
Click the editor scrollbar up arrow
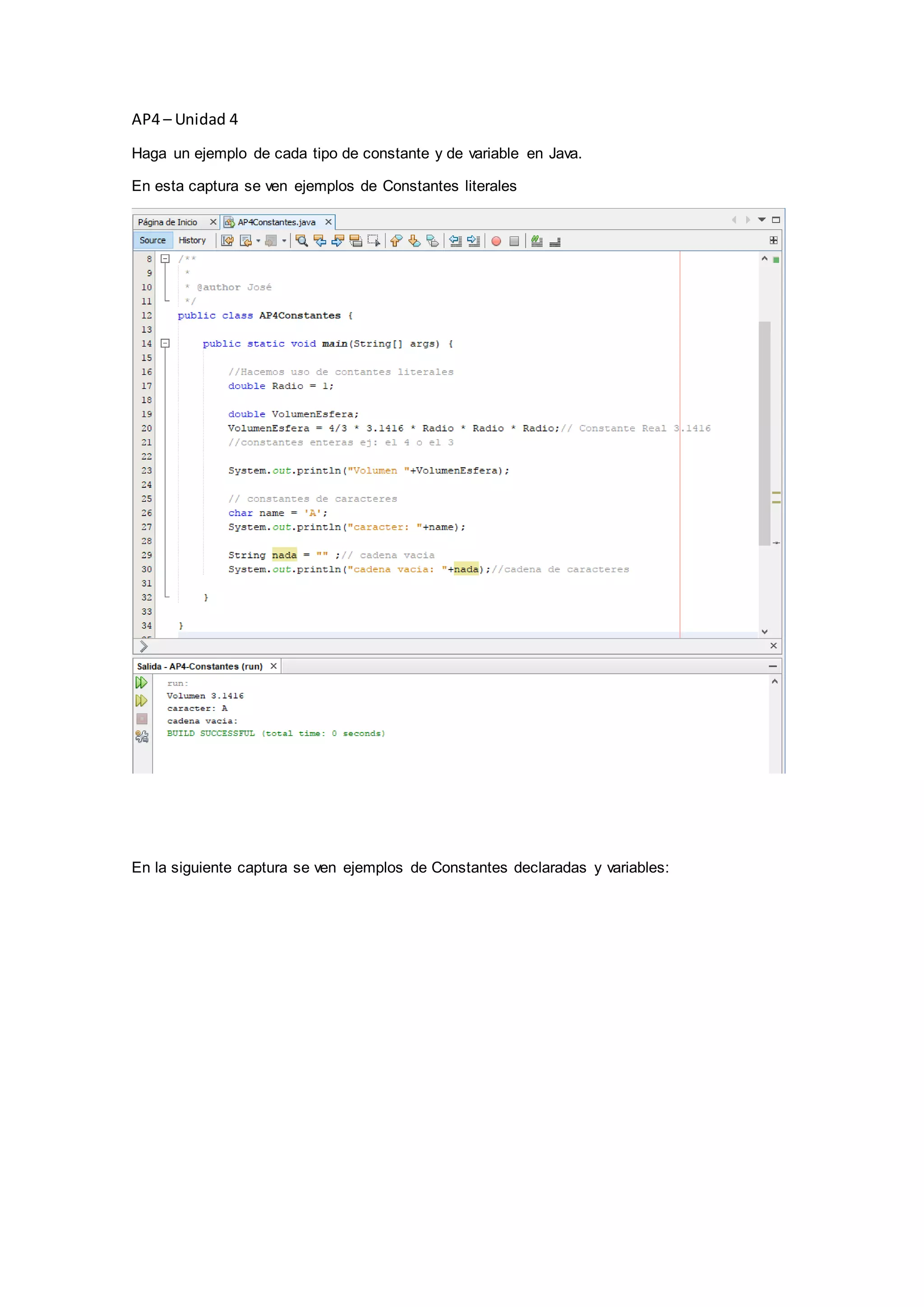pos(765,259)
